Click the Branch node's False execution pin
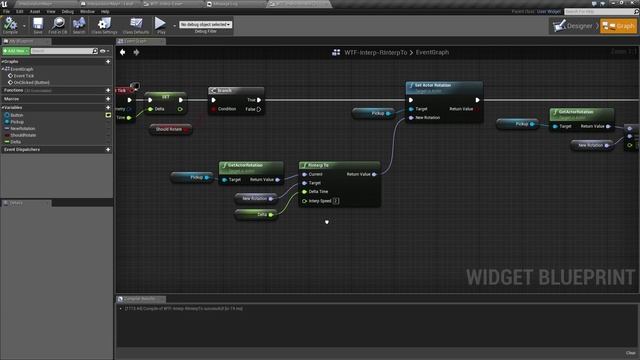 point(259,109)
